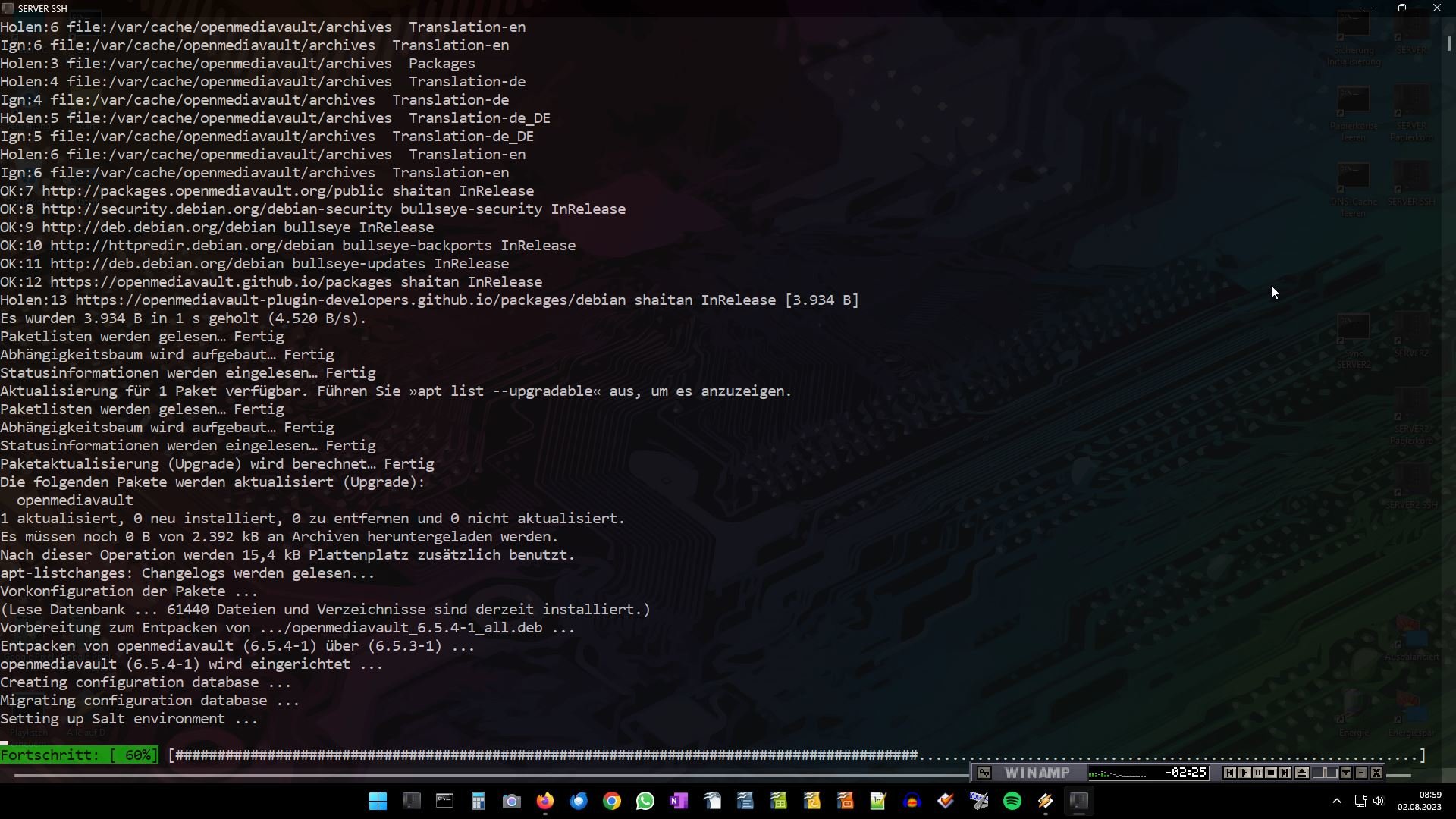Go to the previous Winamp track
The width and height of the screenshot is (1456, 819).
tap(1230, 773)
